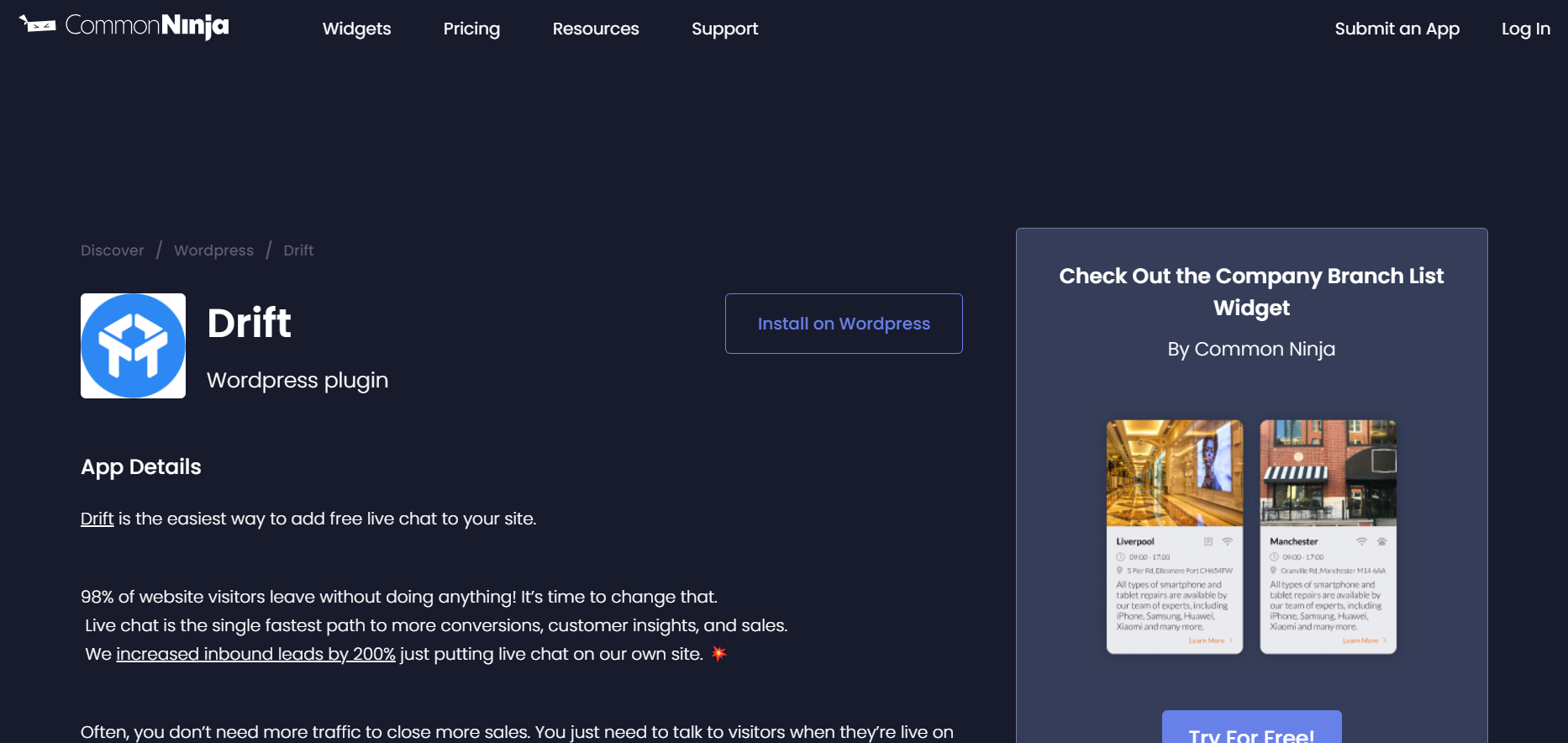Open the increased inbound leads by 200% link
Screen dimensions: 1568x743
click(255, 654)
